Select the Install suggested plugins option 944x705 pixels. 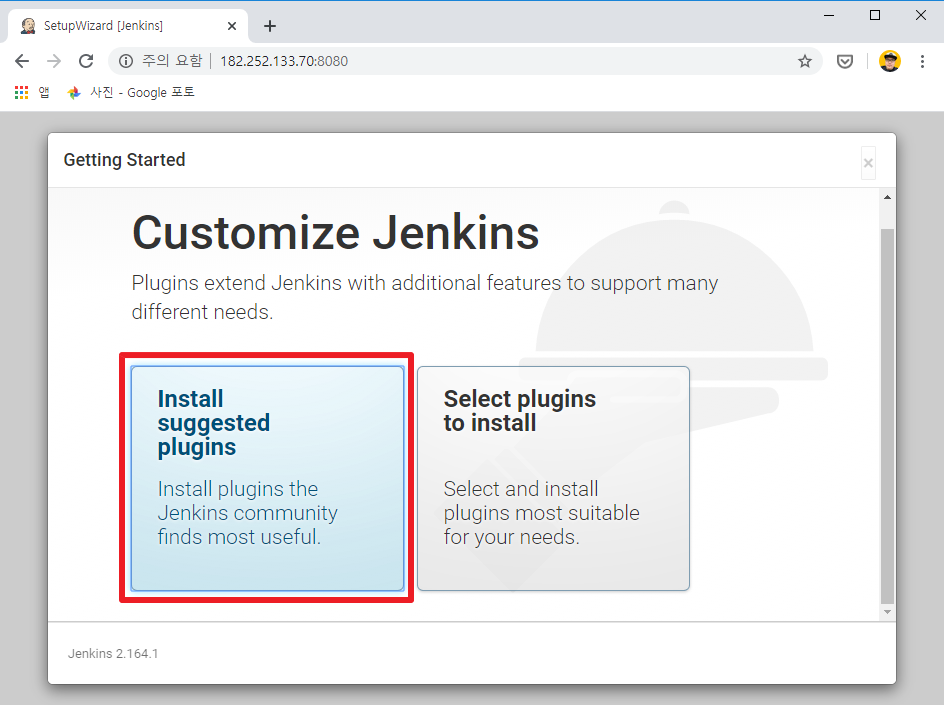265,477
